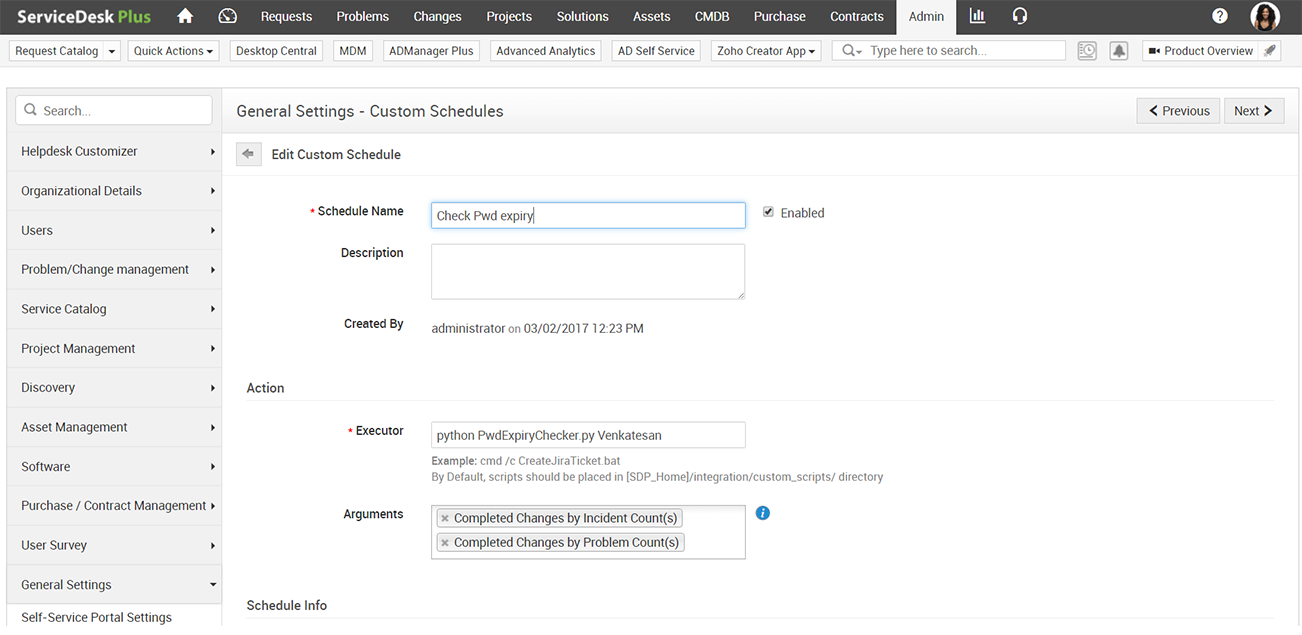Screen dimensions: 1302x635
Task: Remove Completed Changes by Problem Count(s) argument
Action: coord(445,542)
